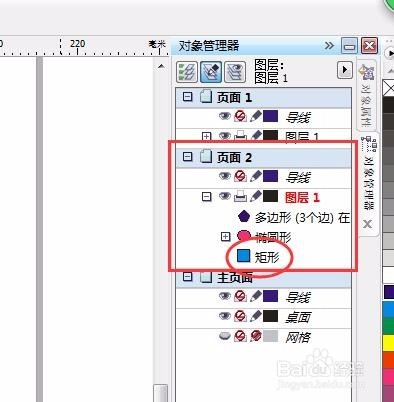Select the blue 矩形 rectangle icon
Screen dimensions: 394x402
pyautogui.click(x=243, y=256)
